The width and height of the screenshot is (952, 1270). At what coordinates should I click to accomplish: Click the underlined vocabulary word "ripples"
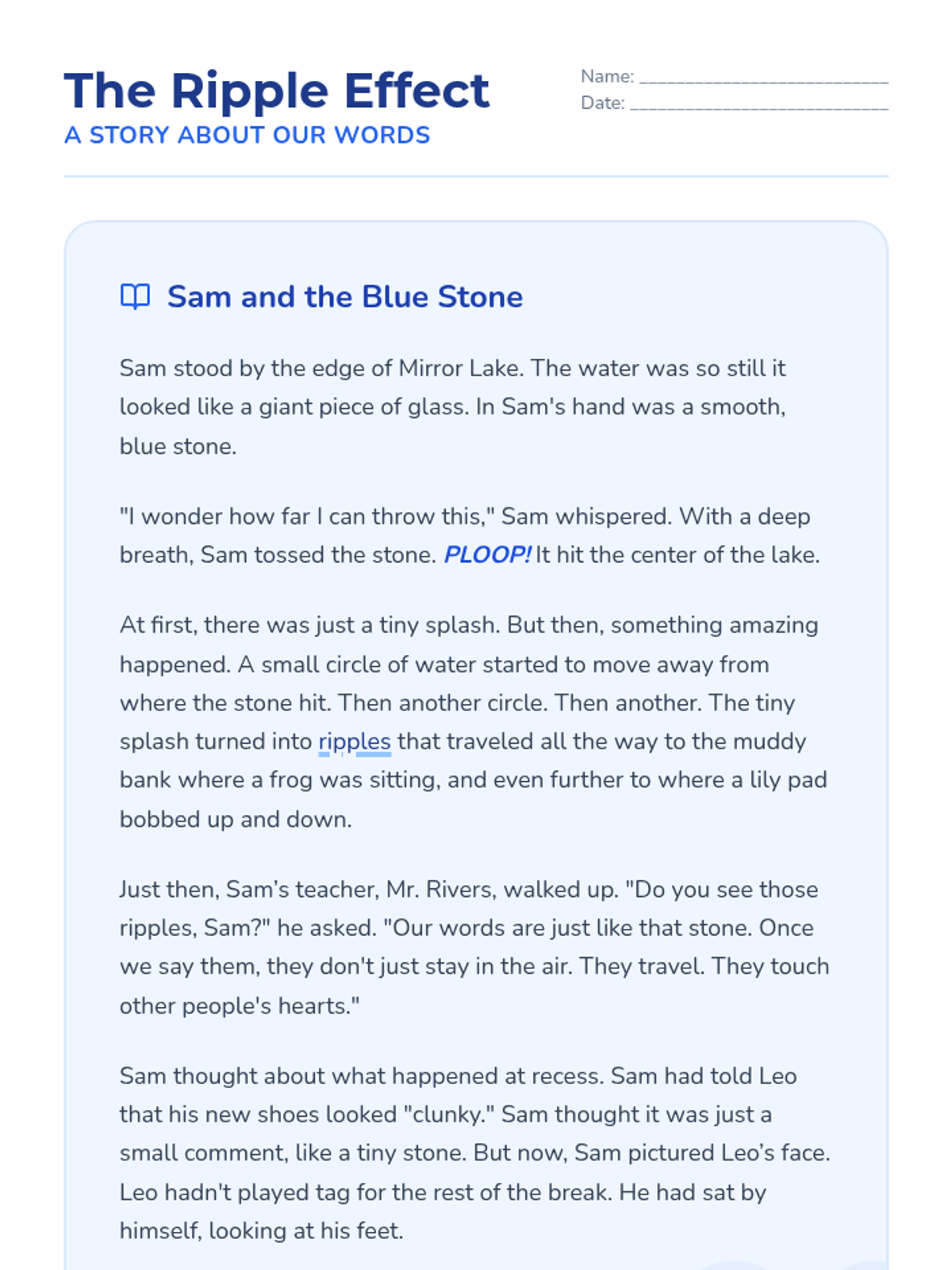(x=355, y=741)
